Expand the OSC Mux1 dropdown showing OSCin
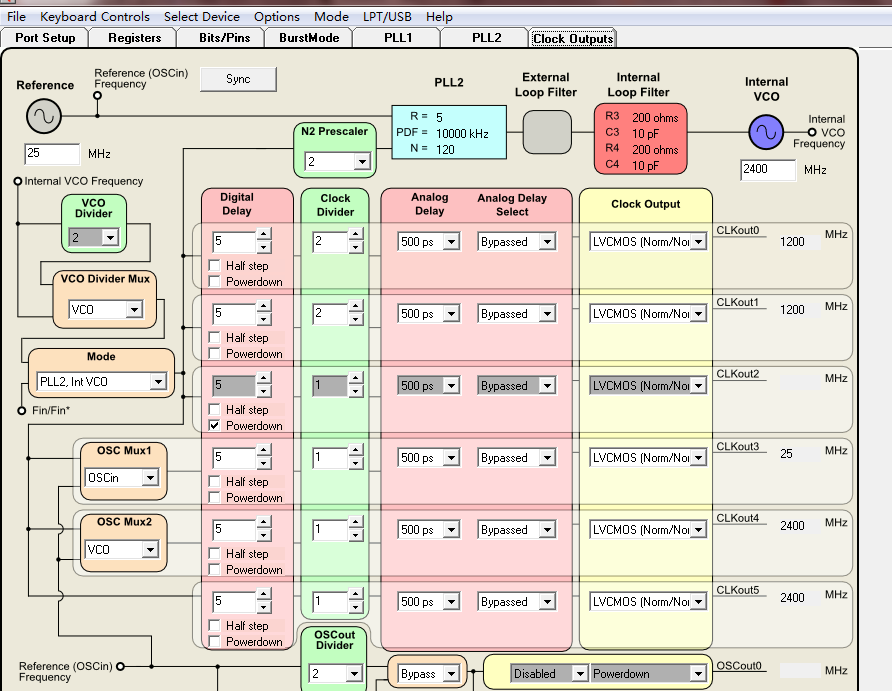Image resolution: width=892 pixels, height=691 pixels. pyautogui.click(x=150, y=478)
